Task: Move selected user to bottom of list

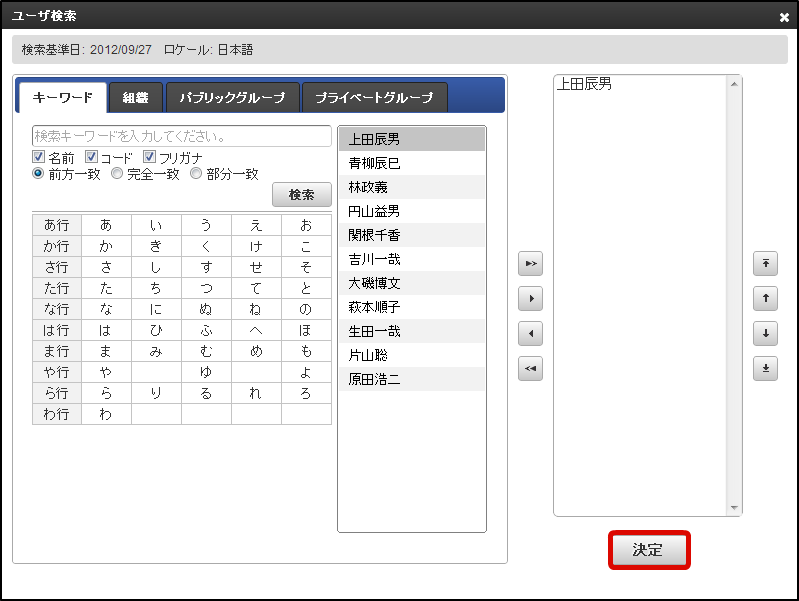Action: (x=765, y=369)
